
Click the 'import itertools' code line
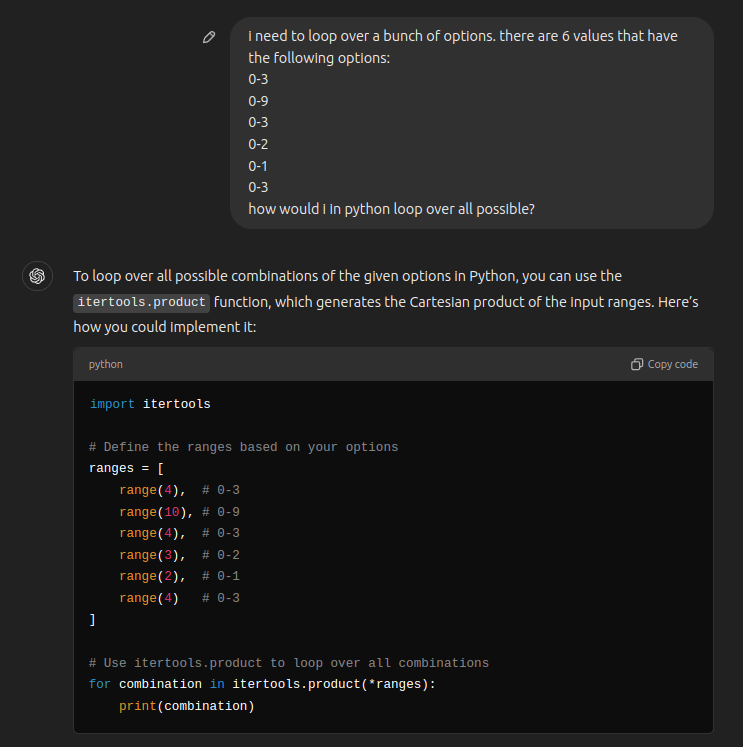(150, 404)
